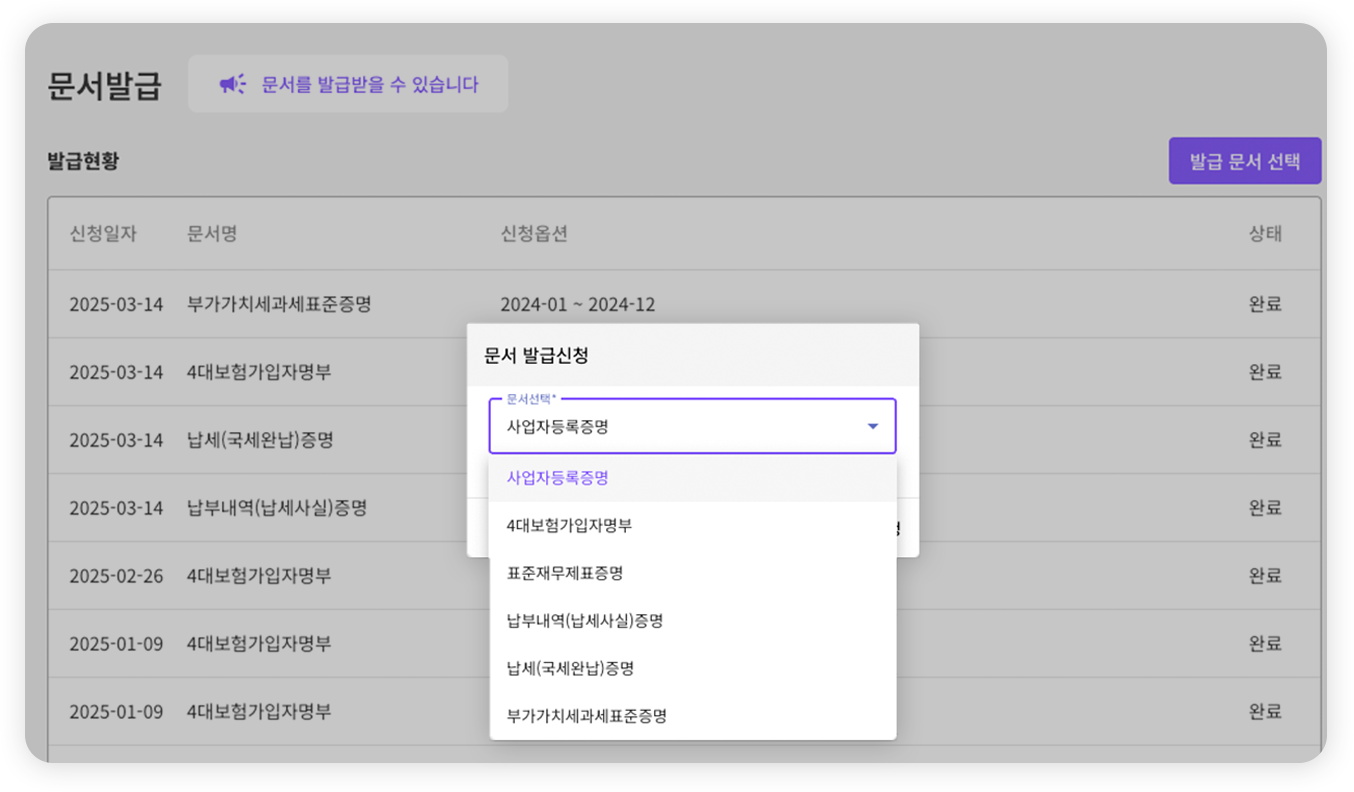Click the 문서선택 combo box showing 사업자등록증명
The height and width of the screenshot is (792, 1354).
[x=692, y=427]
